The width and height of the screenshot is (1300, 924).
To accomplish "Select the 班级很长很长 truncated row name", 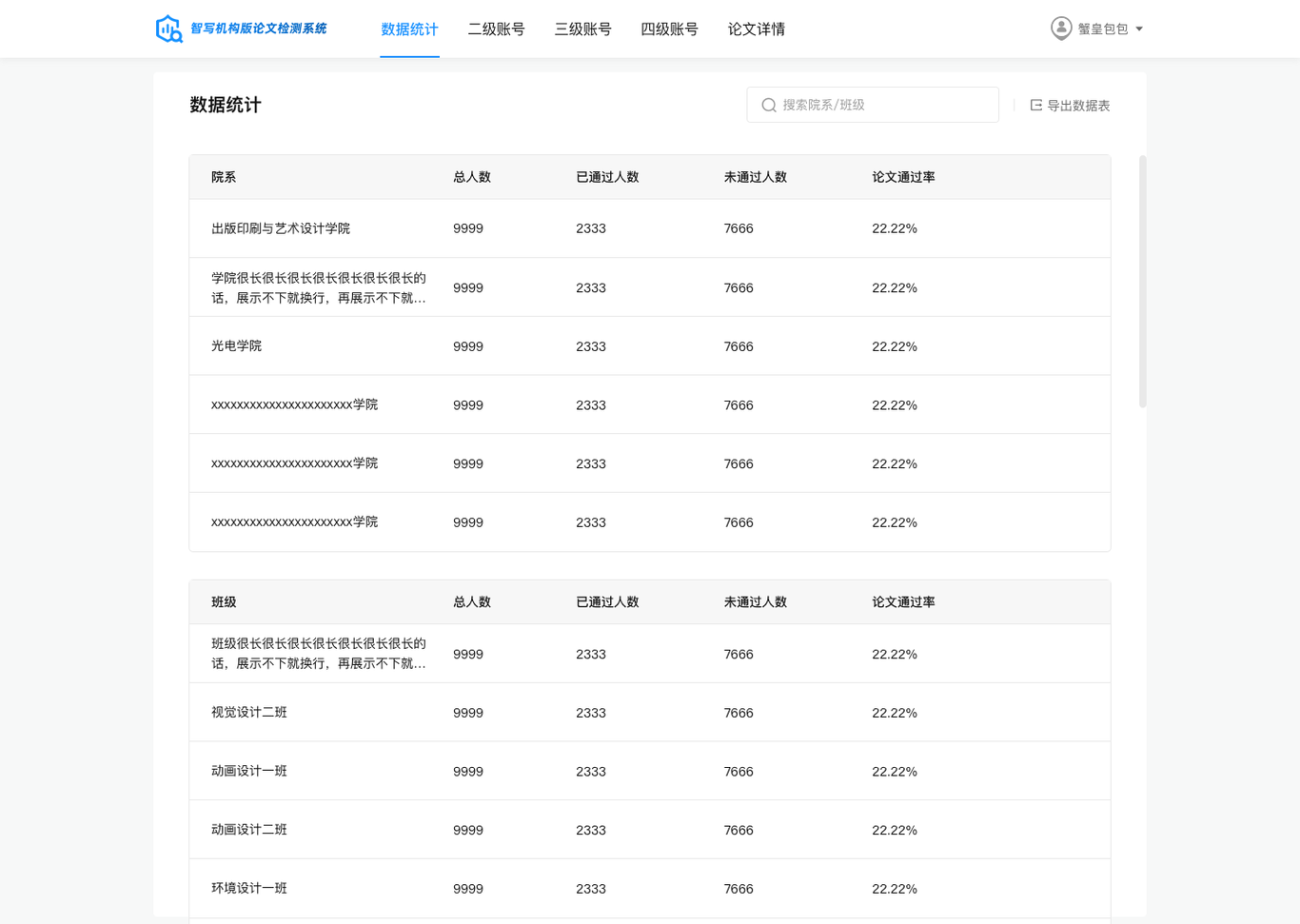I will click(319, 654).
